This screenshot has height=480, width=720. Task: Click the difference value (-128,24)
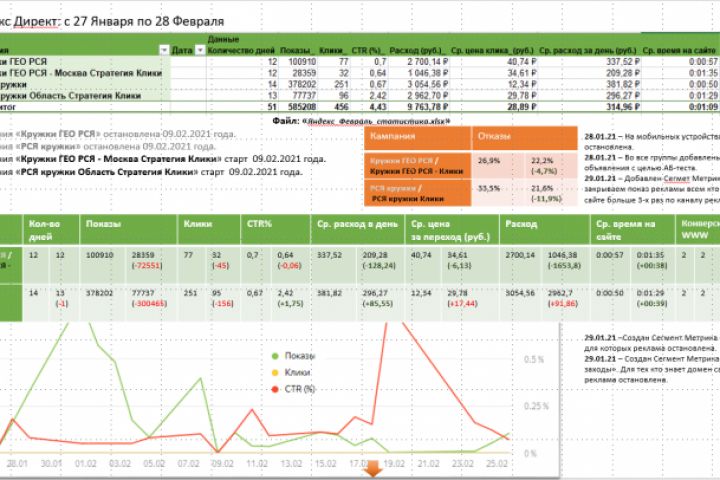coord(379,266)
